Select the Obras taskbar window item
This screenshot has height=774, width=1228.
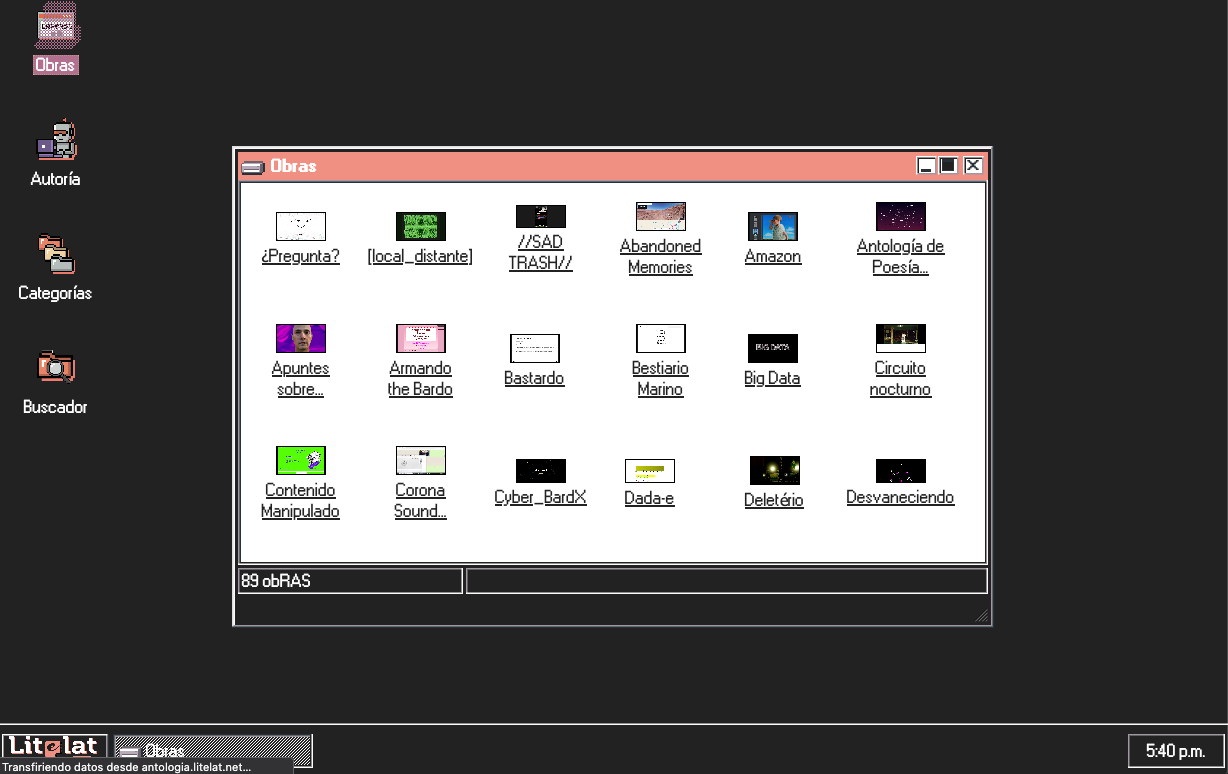[x=212, y=751]
